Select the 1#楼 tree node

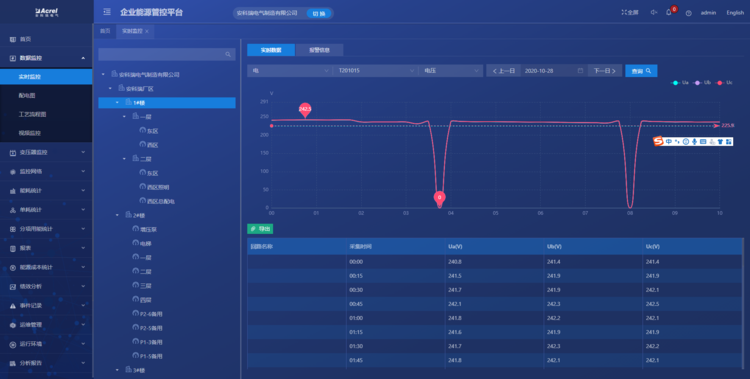coord(166,102)
